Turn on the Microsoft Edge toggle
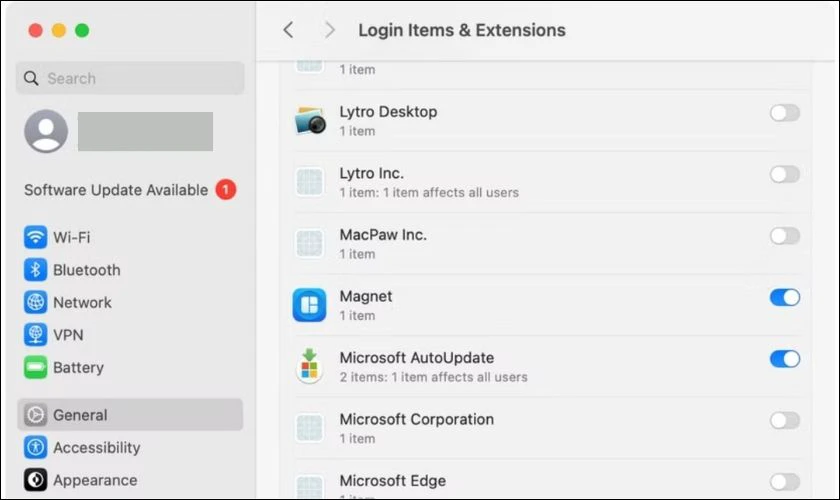840x500 pixels. click(x=785, y=482)
